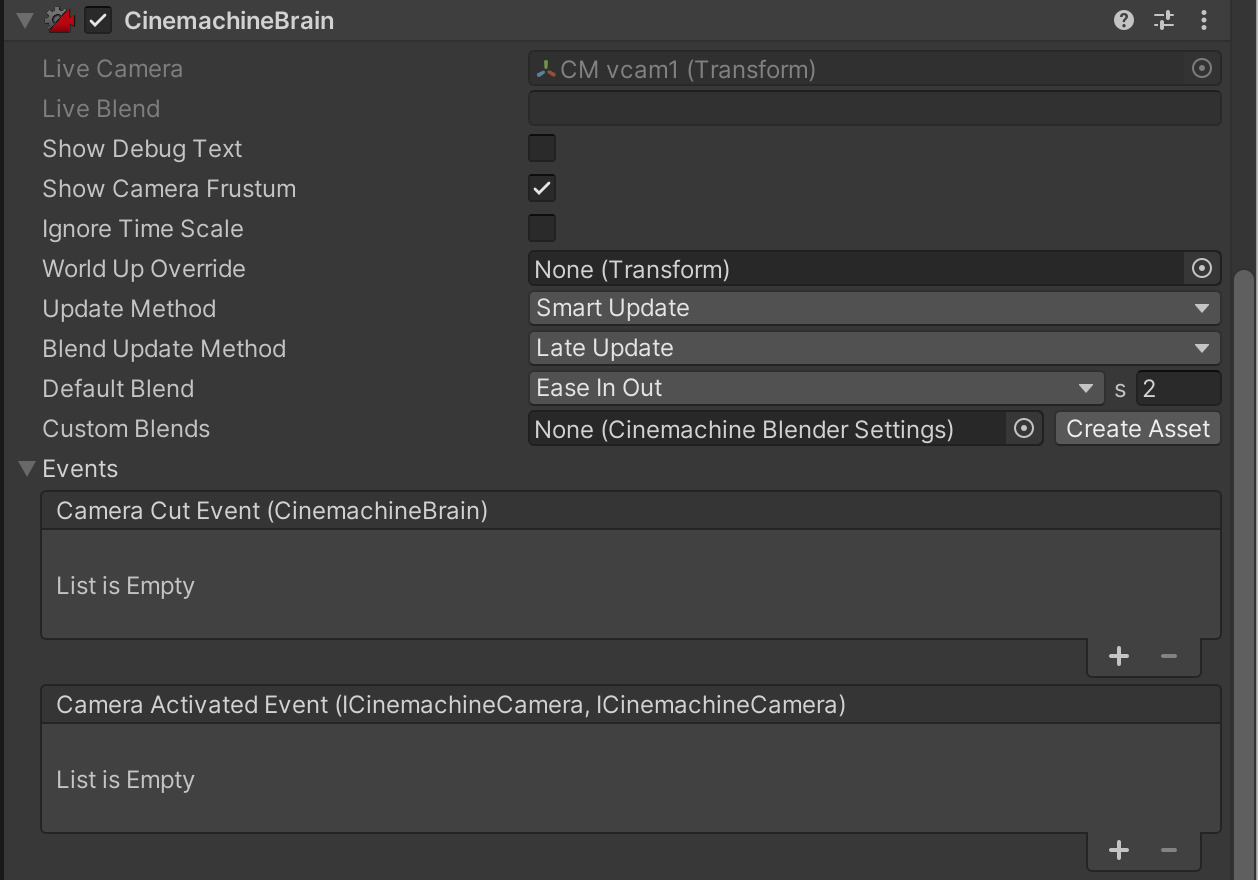The width and height of the screenshot is (1258, 880).
Task: Open the component help reference icon
Action: (x=1124, y=20)
